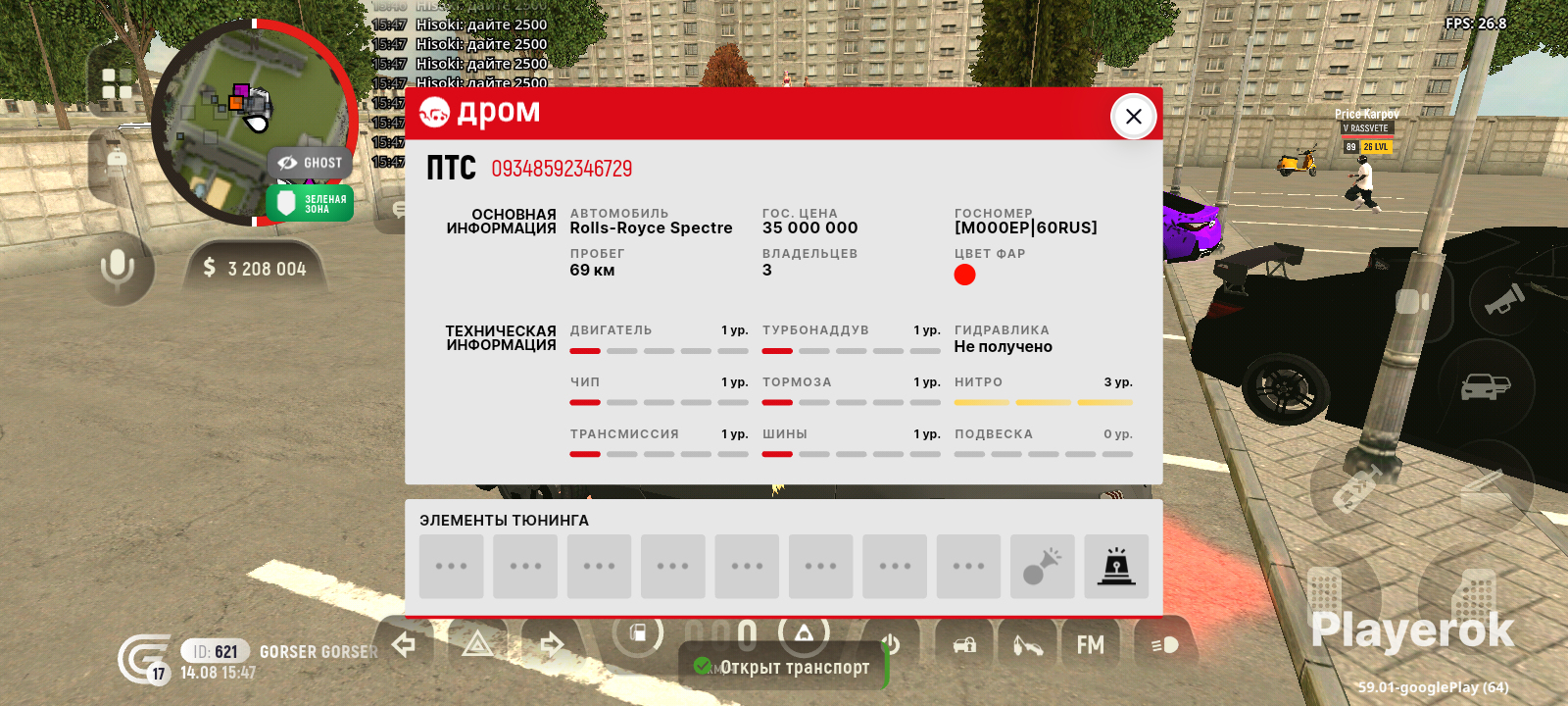Select the horn tuning element slot
The height and width of the screenshot is (706, 1568).
[1042, 566]
